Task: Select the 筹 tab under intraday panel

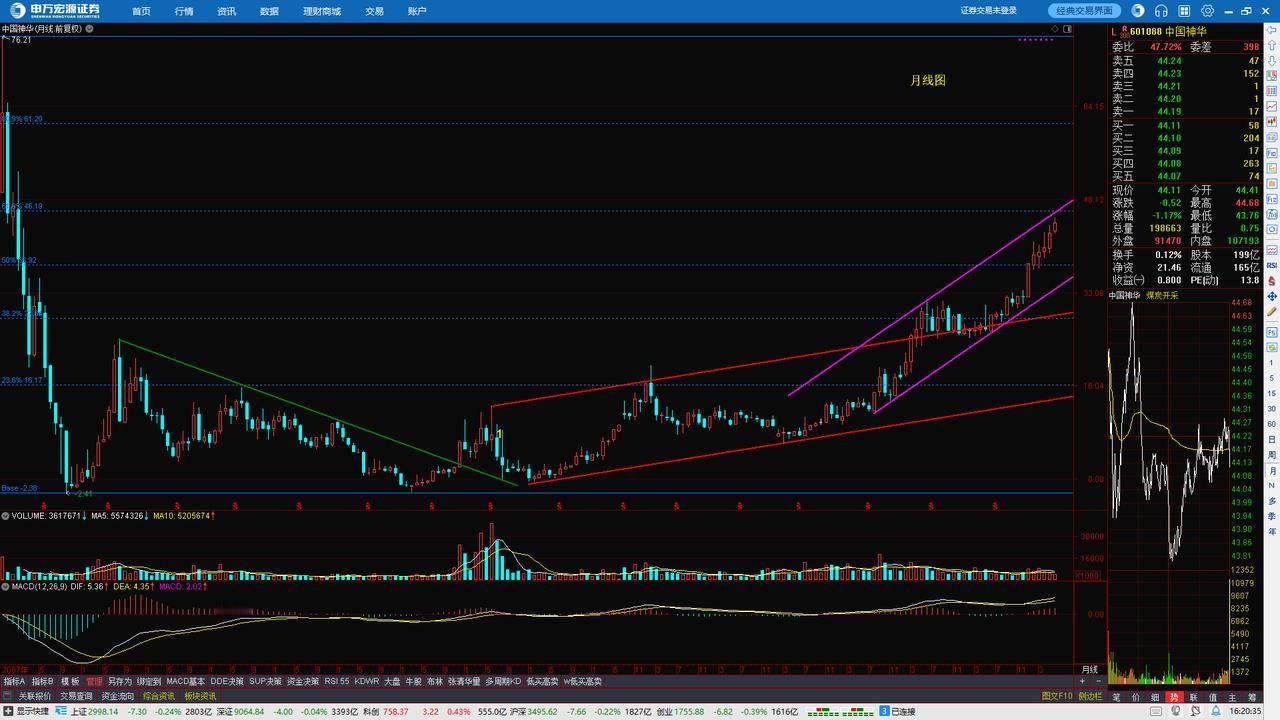Action: point(1252,697)
